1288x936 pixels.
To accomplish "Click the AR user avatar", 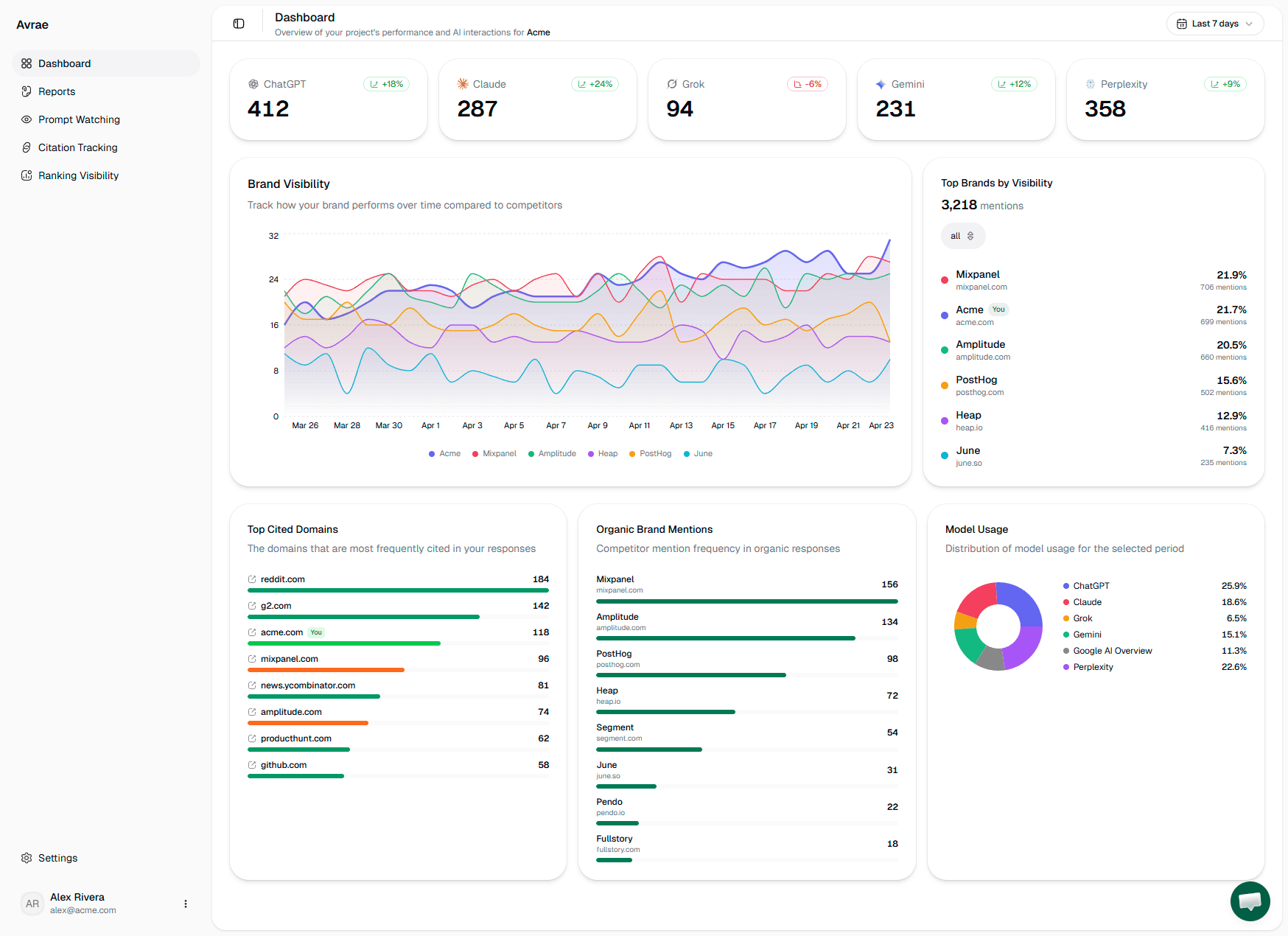I will click(x=32, y=904).
